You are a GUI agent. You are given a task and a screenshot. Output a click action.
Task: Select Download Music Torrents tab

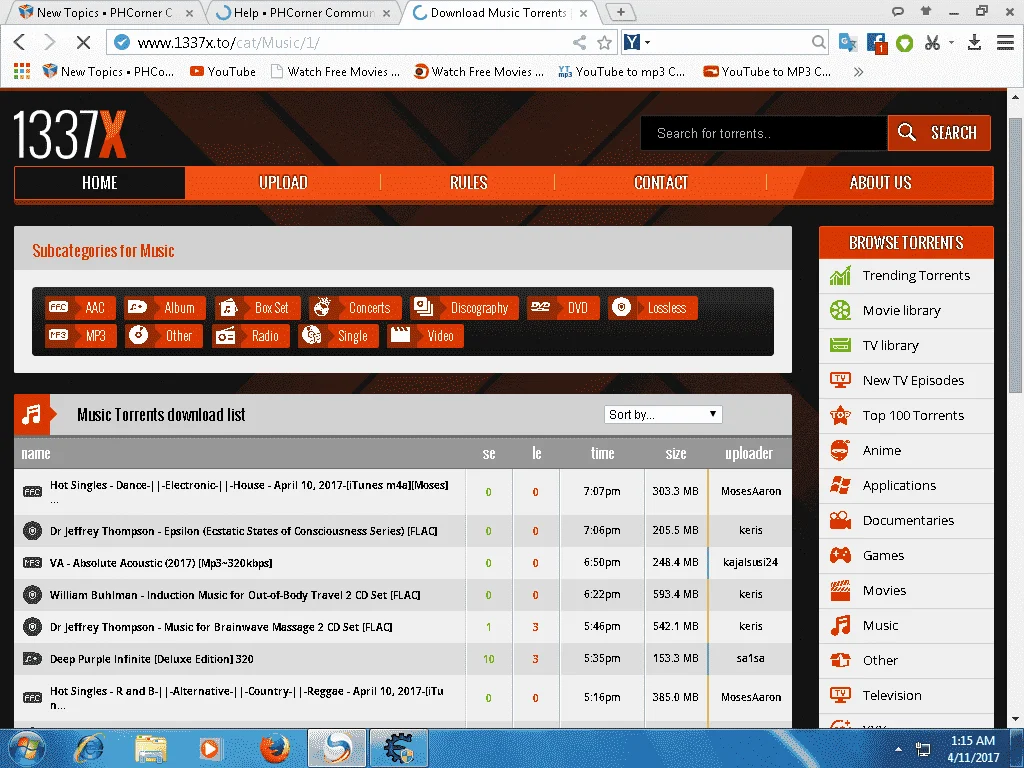500,12
